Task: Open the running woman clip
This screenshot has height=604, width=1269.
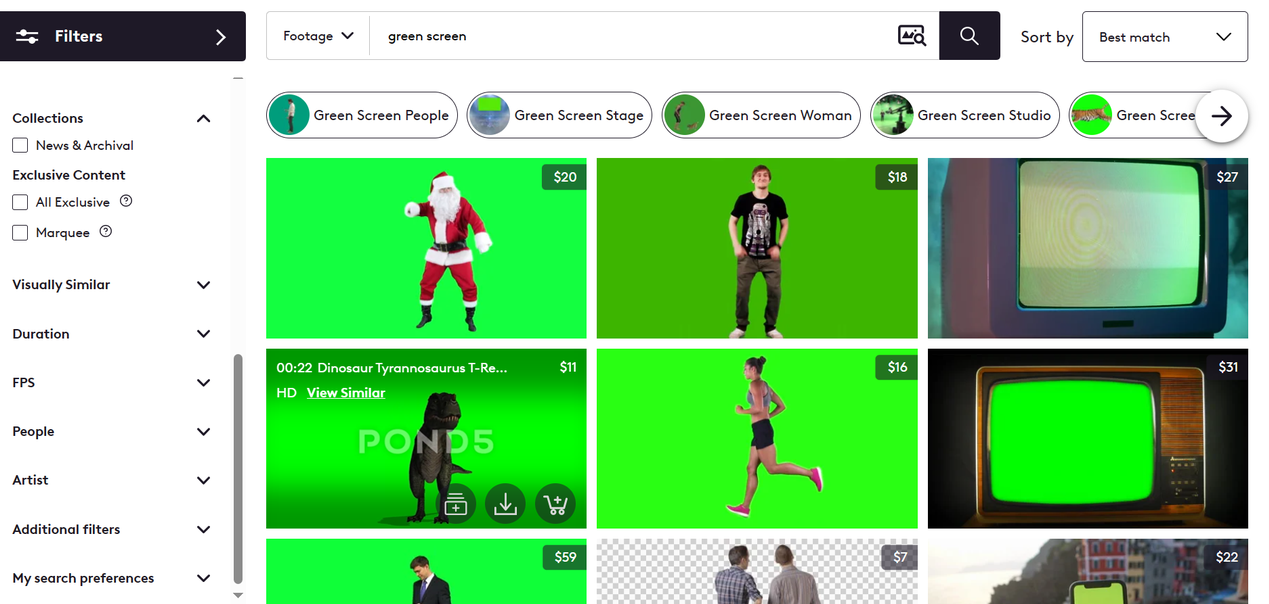Action: [757, 438]
